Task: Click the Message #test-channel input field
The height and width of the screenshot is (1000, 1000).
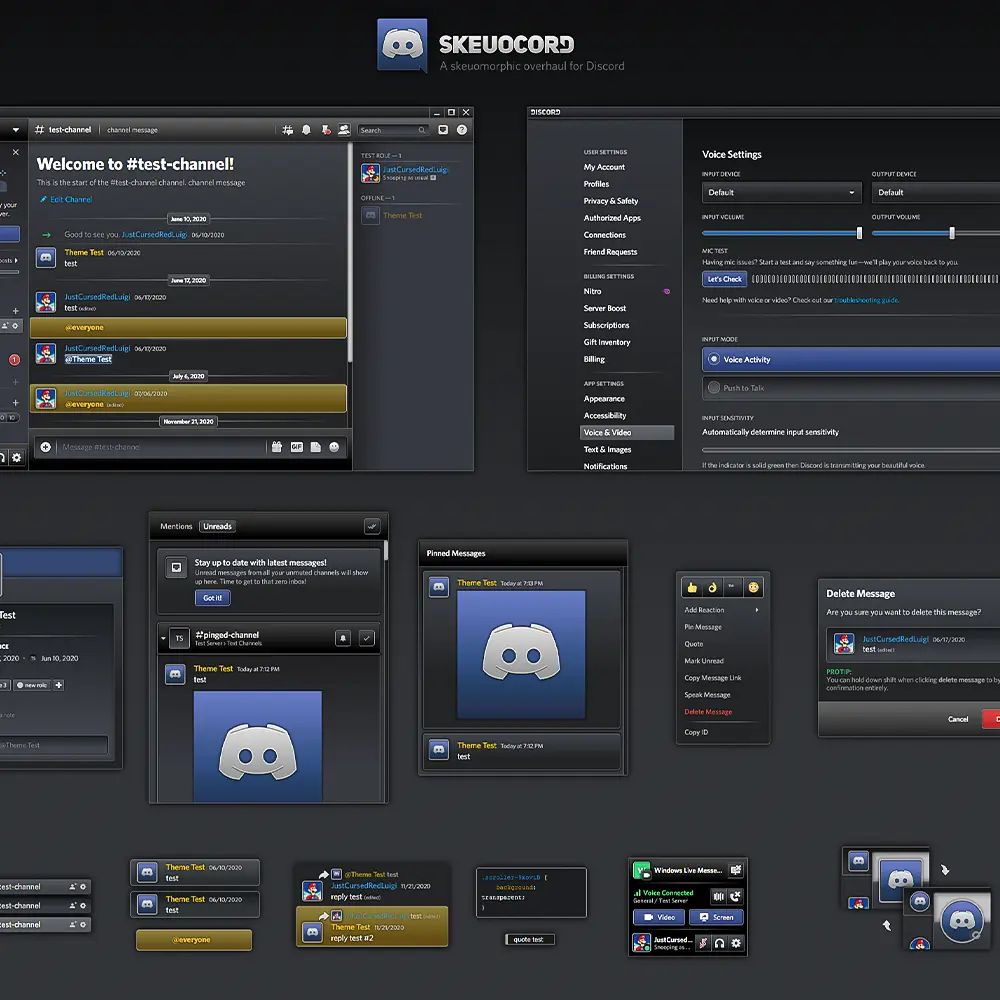Action: 159,447
